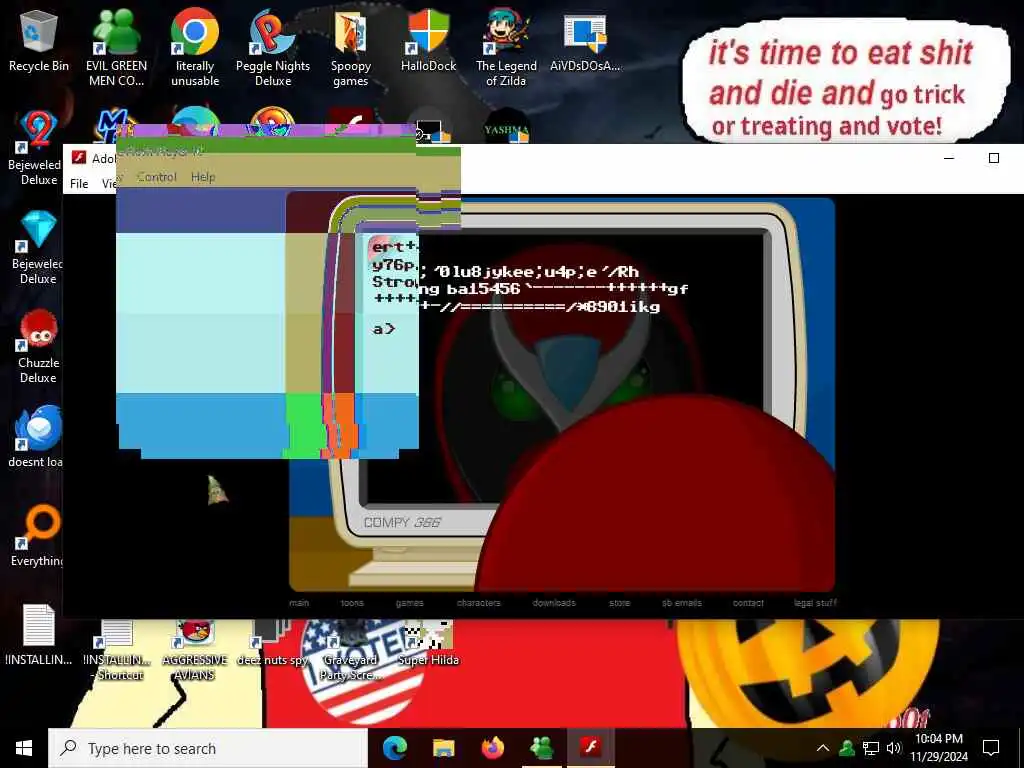Open characters link in the Flash navbar
This screenshot has height=768, width=1024.
479,603
